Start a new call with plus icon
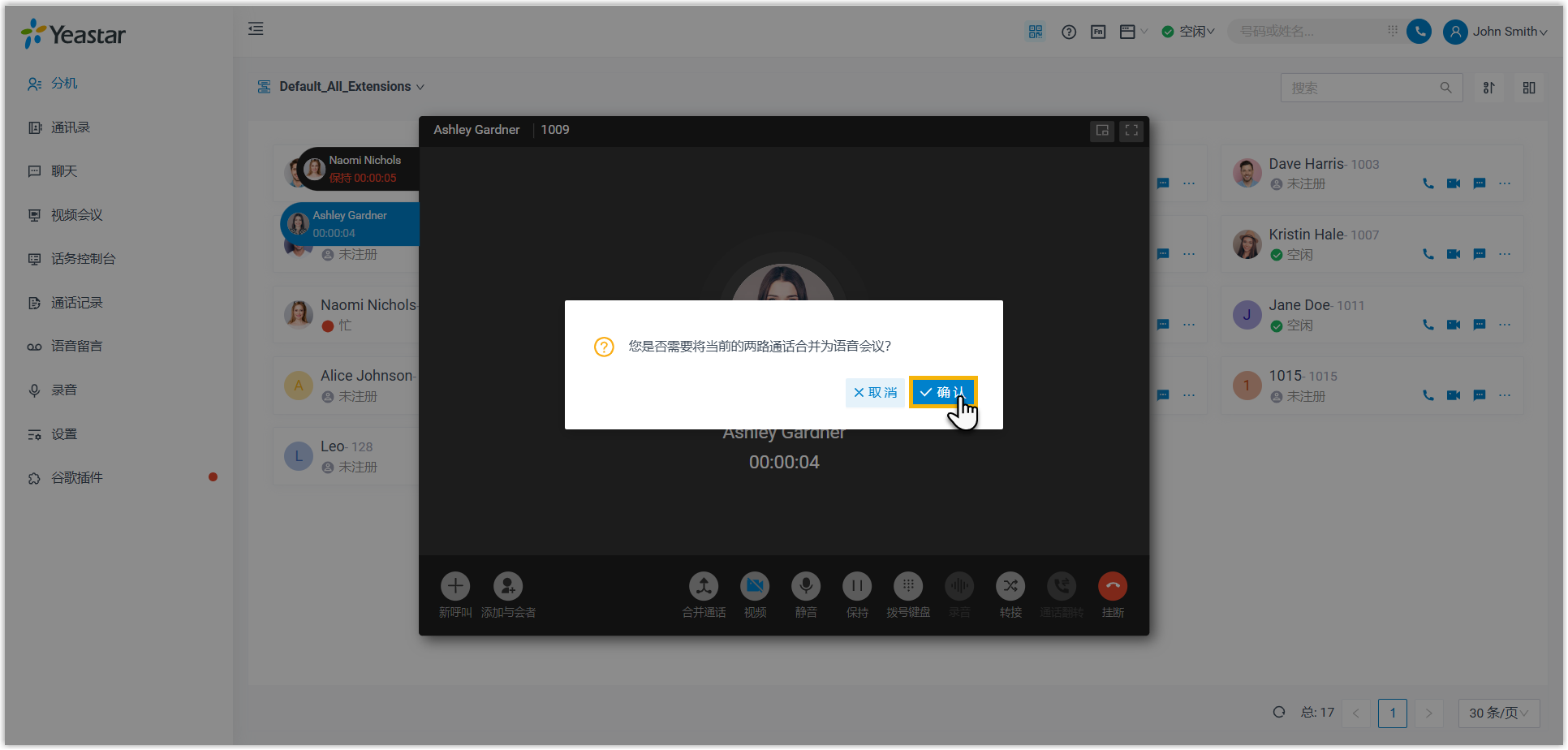Image resolution: width=1568 pixels, height=750 pixels. [x=454, y=586]
